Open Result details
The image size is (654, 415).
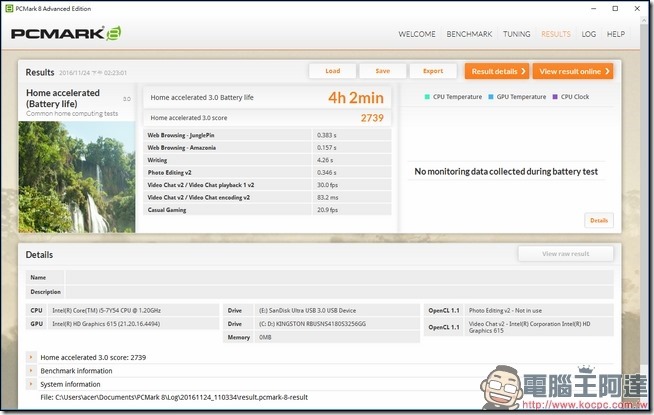point(497,71)
